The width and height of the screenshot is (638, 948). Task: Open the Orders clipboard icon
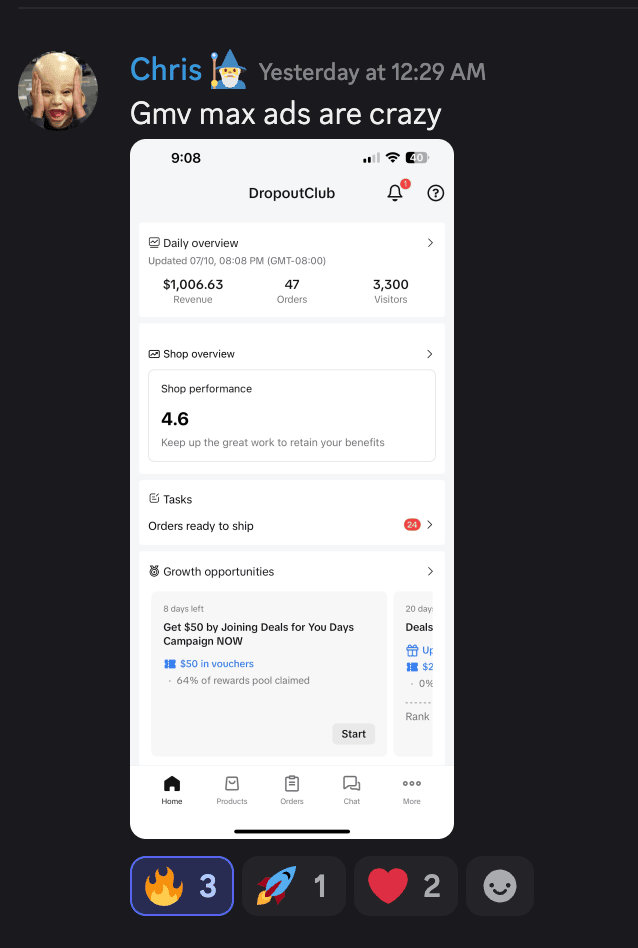point(291,784)
